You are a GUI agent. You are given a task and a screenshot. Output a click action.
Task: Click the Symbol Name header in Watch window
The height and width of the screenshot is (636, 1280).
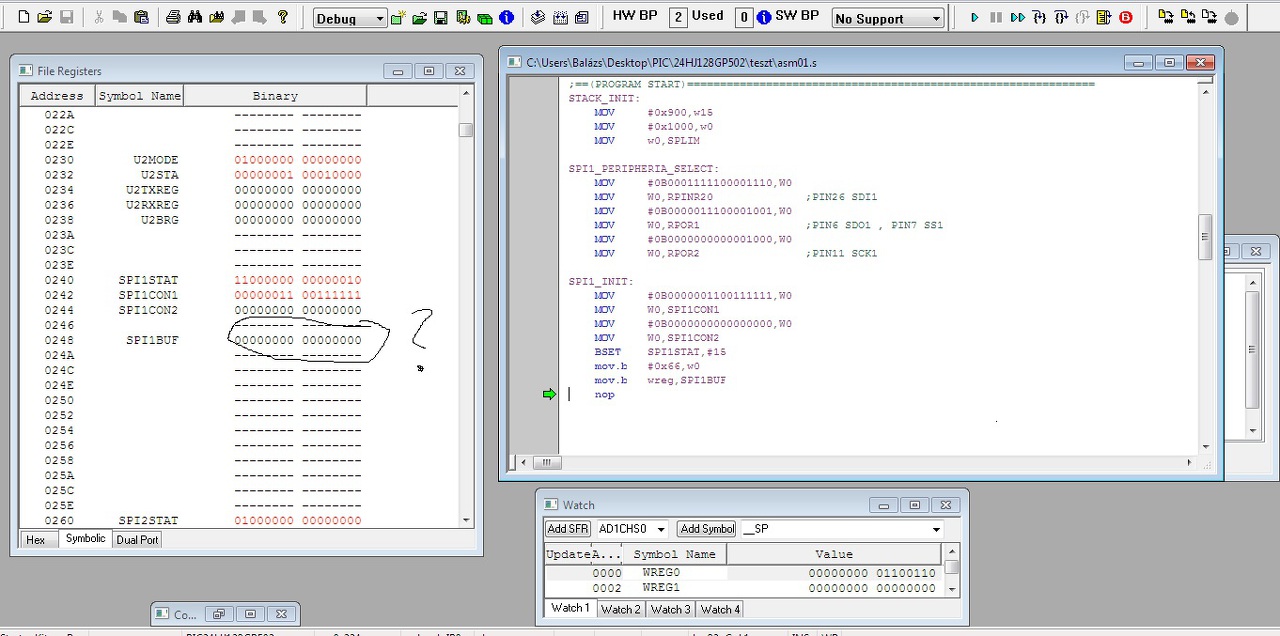pyautogui.click(x=674, y=554)
